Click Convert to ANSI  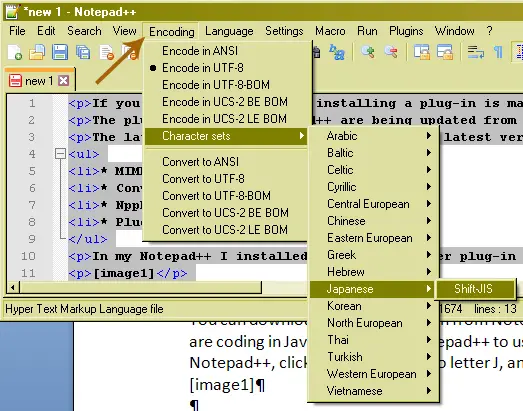(226, 162)
